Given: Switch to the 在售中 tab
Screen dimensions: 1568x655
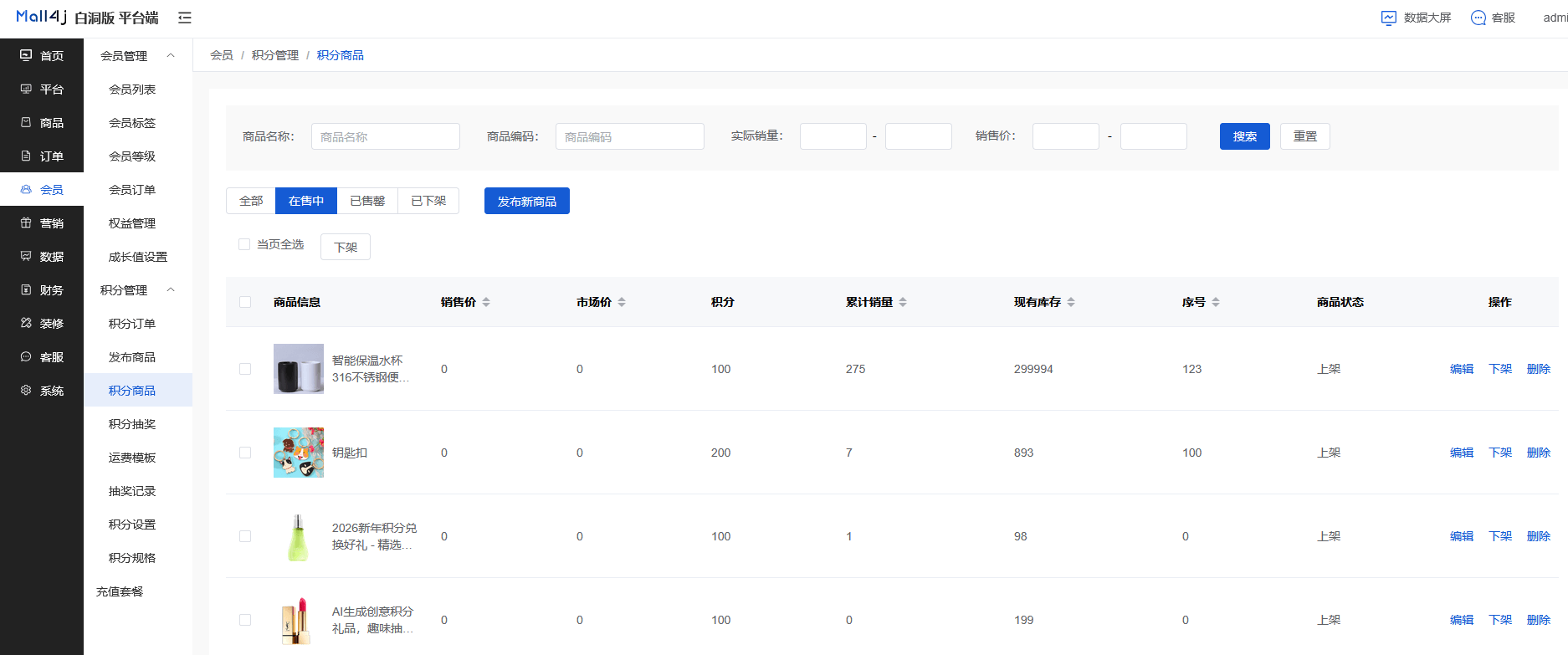Looking at the screenshot, I should 306,201.
